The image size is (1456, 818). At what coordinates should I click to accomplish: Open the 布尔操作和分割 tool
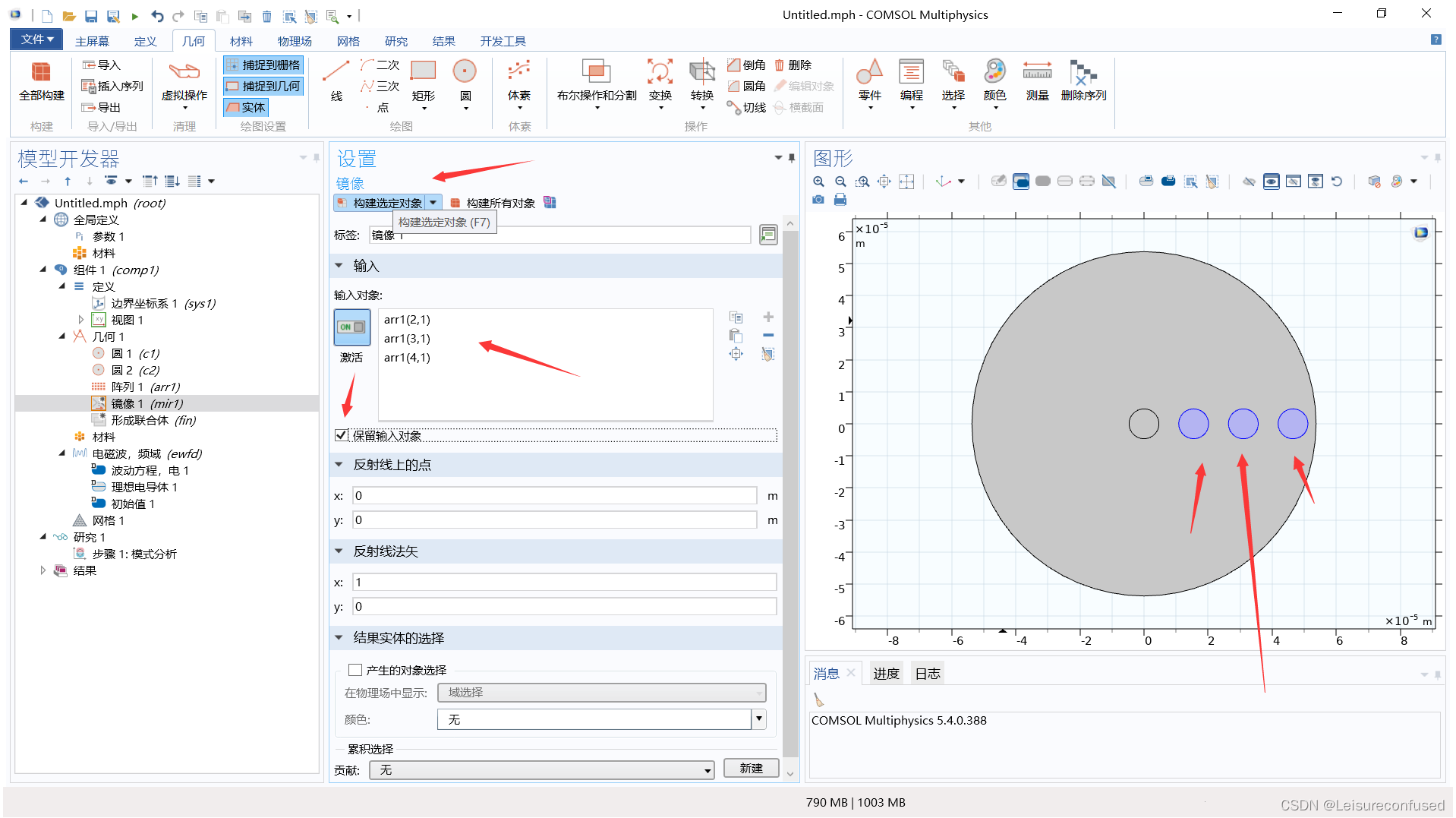coord(597,84)
